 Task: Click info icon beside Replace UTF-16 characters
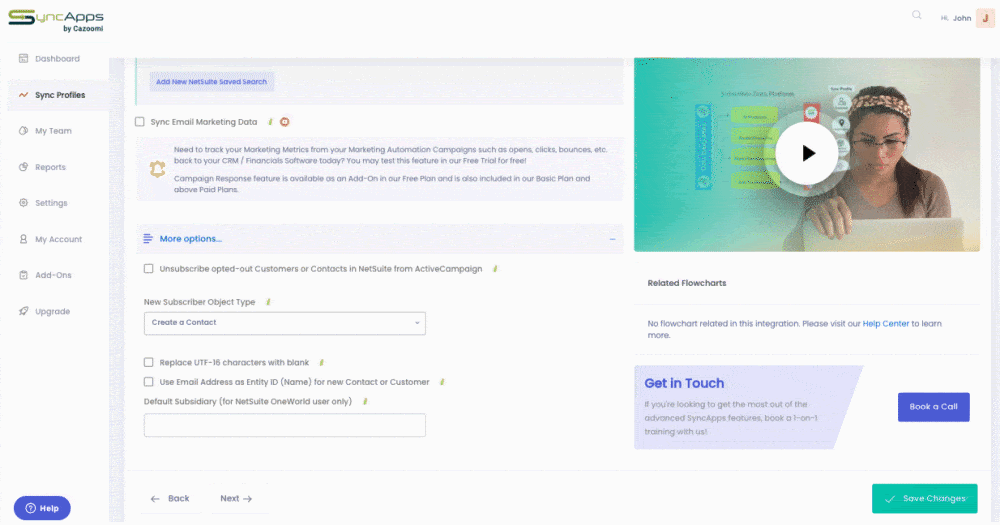click(x=321, y=362)
